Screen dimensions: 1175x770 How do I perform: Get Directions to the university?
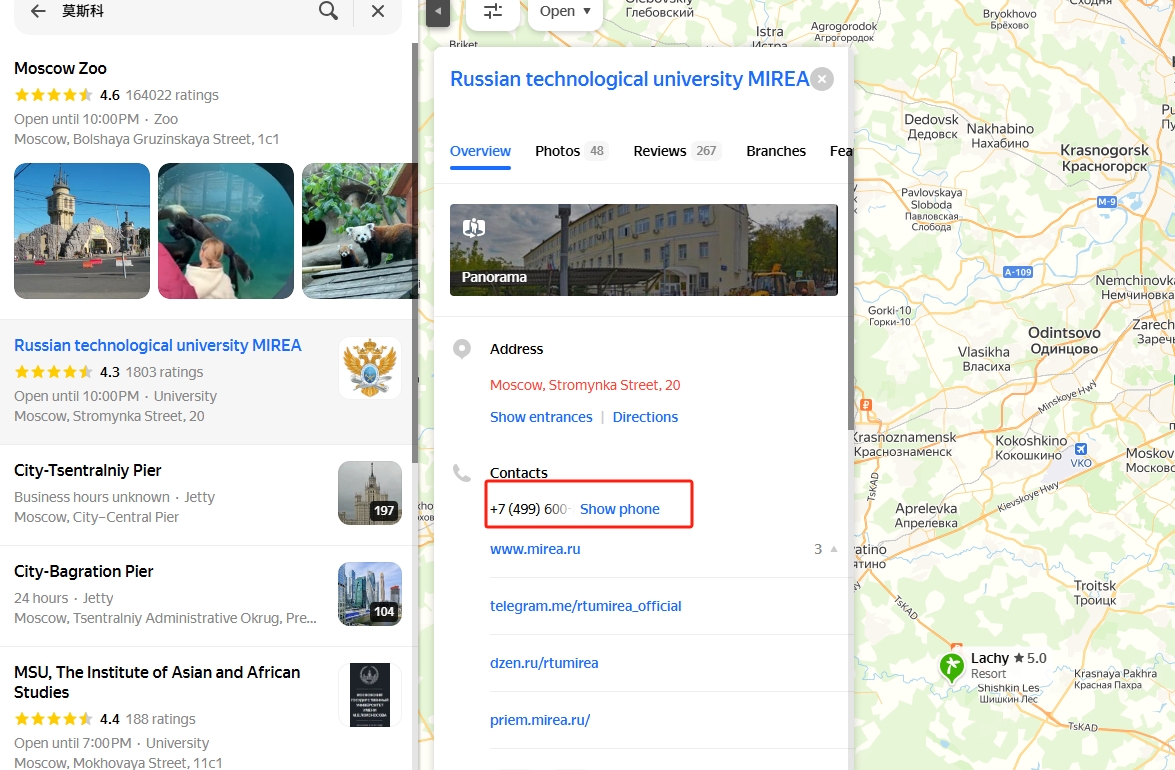pos(645,417)
